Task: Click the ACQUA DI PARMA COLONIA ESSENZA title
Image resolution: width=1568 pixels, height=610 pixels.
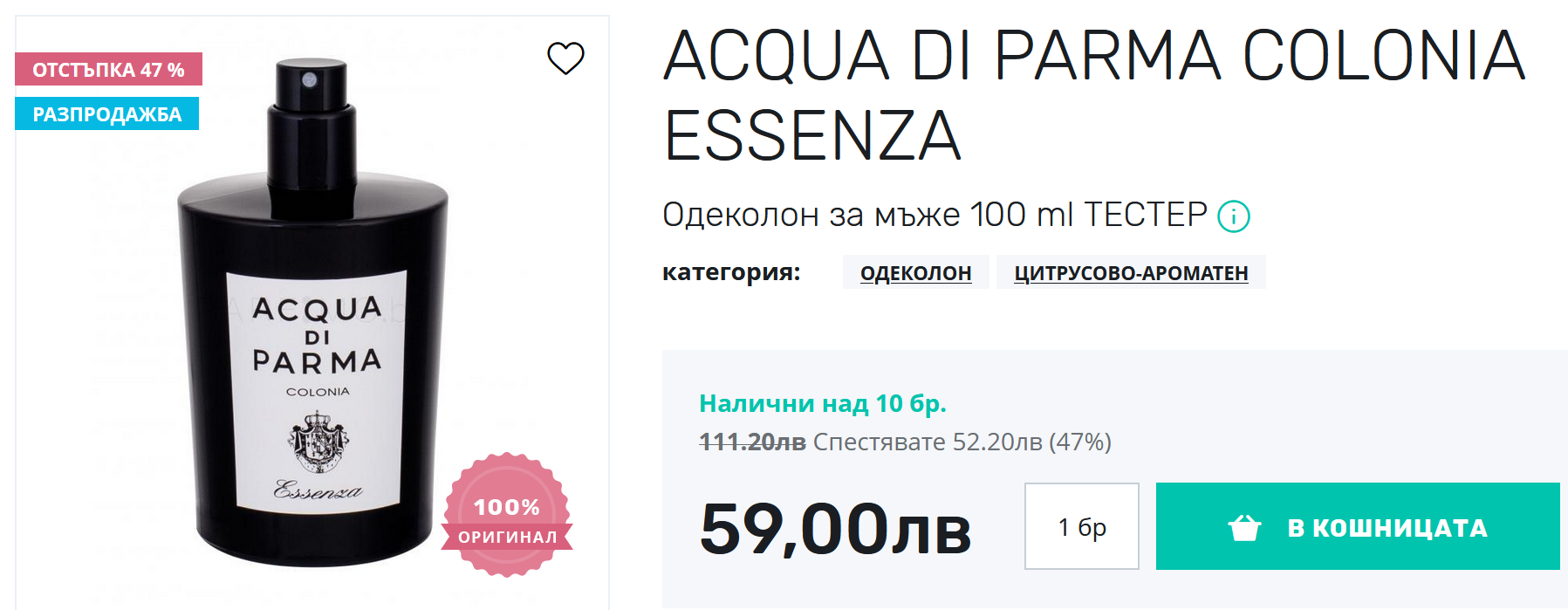Action: pos(1093,95)
